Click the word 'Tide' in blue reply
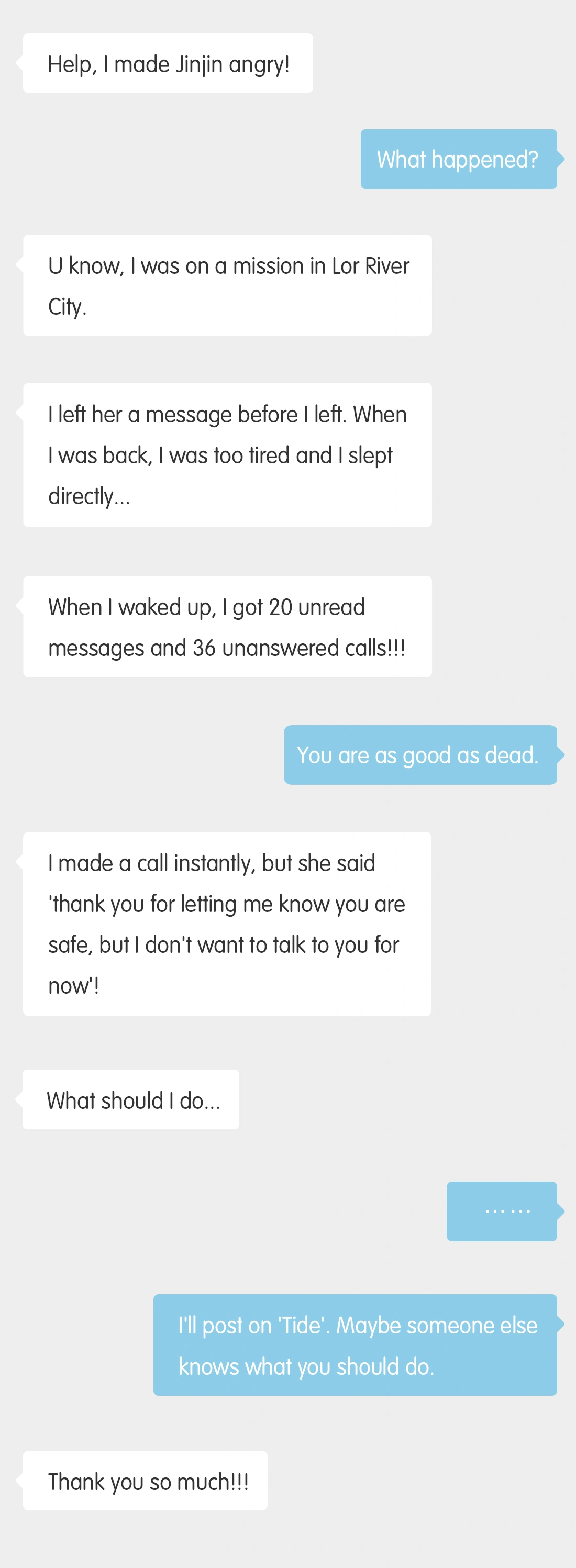This screenshot has width=576, height=1568. (x=300, y=1325)
